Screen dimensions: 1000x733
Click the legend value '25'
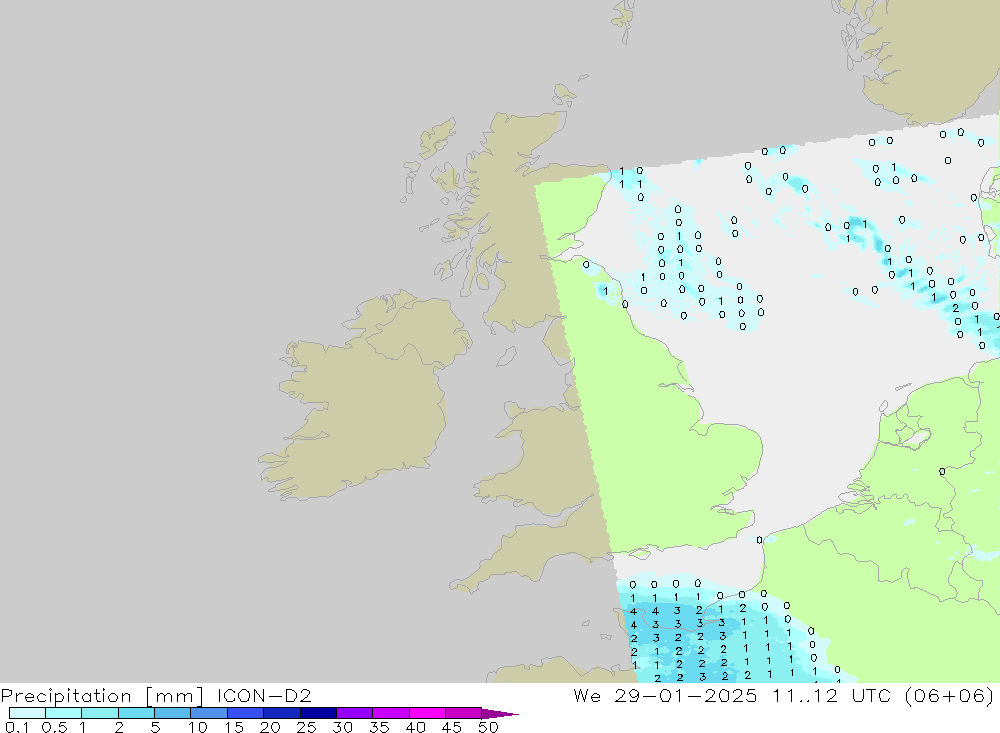pyautogui.click(x=306, y=727)
